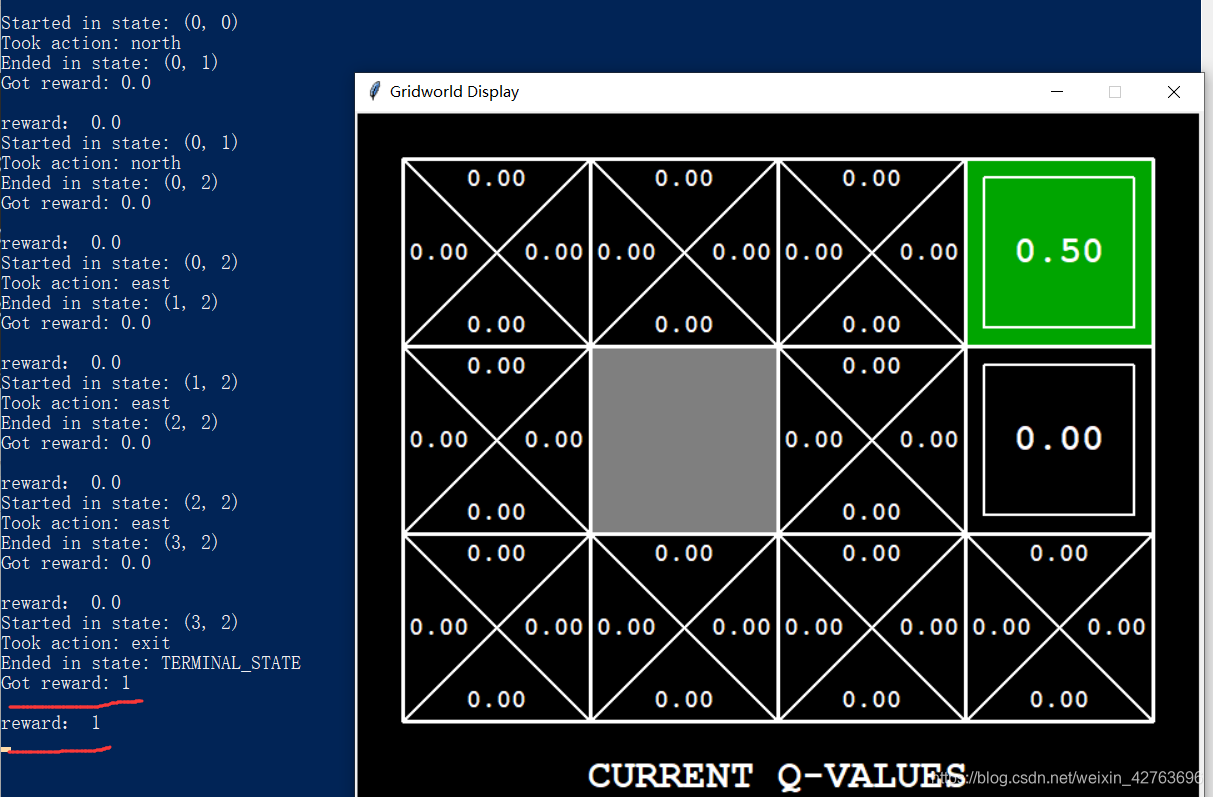Click the south Q-value of the bottom-right grid cell
The height and width of the screenshot is (797, 1213).
tap(1059, 699)
